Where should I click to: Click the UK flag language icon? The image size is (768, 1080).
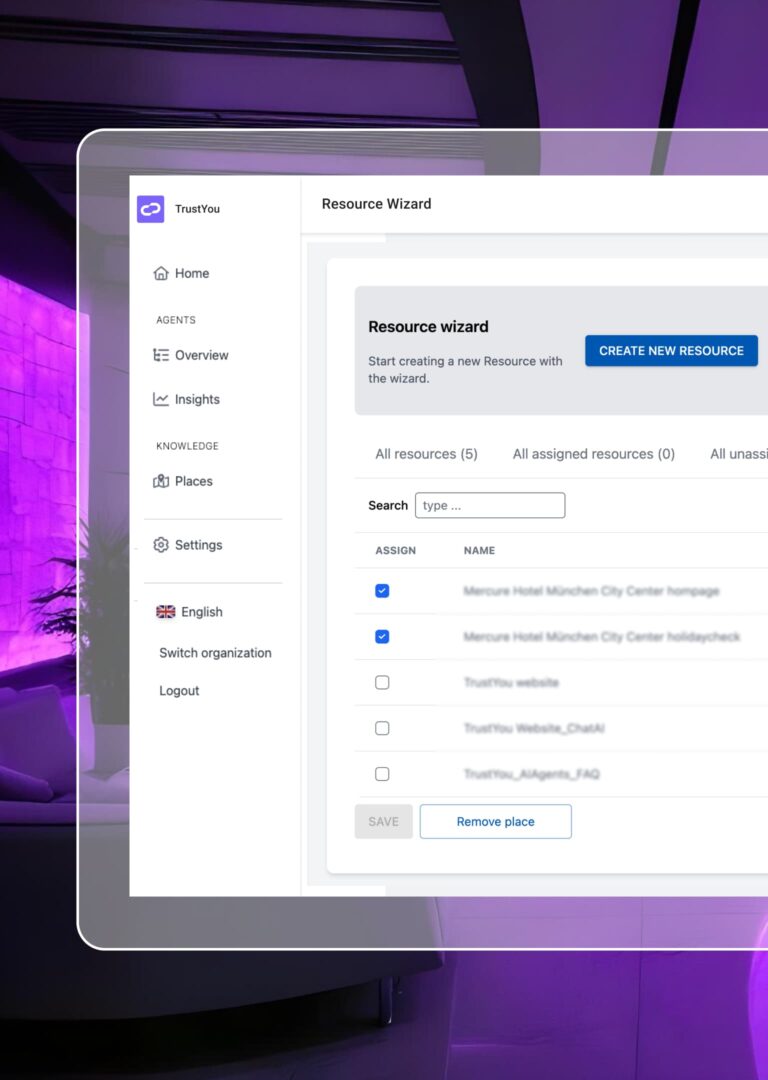tap(165, 612)
